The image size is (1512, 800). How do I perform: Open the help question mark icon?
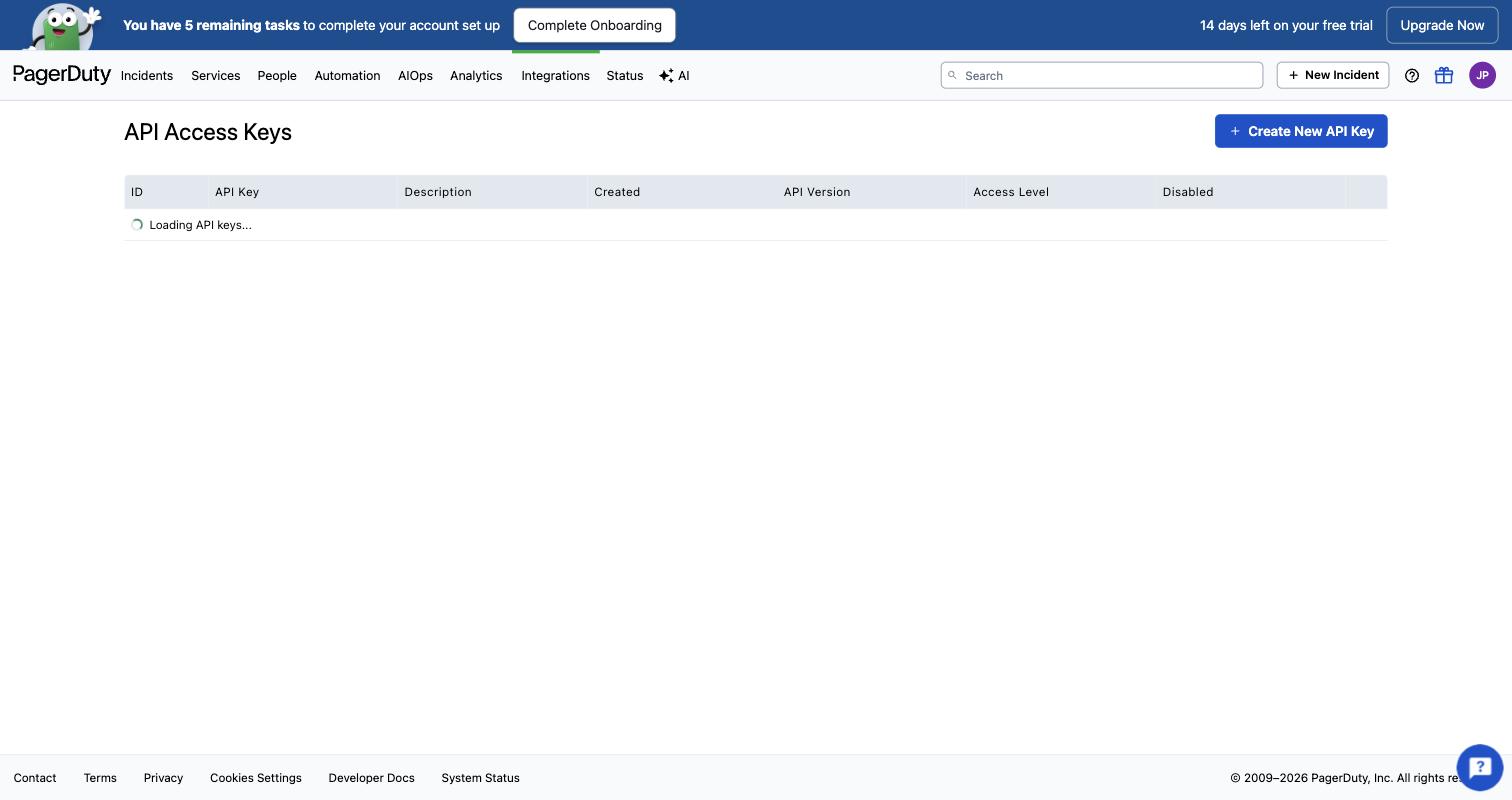1412,75
